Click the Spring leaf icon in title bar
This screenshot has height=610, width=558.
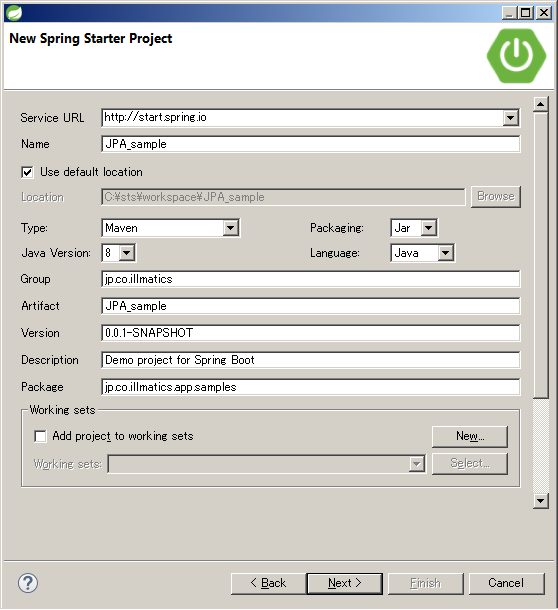14,13
